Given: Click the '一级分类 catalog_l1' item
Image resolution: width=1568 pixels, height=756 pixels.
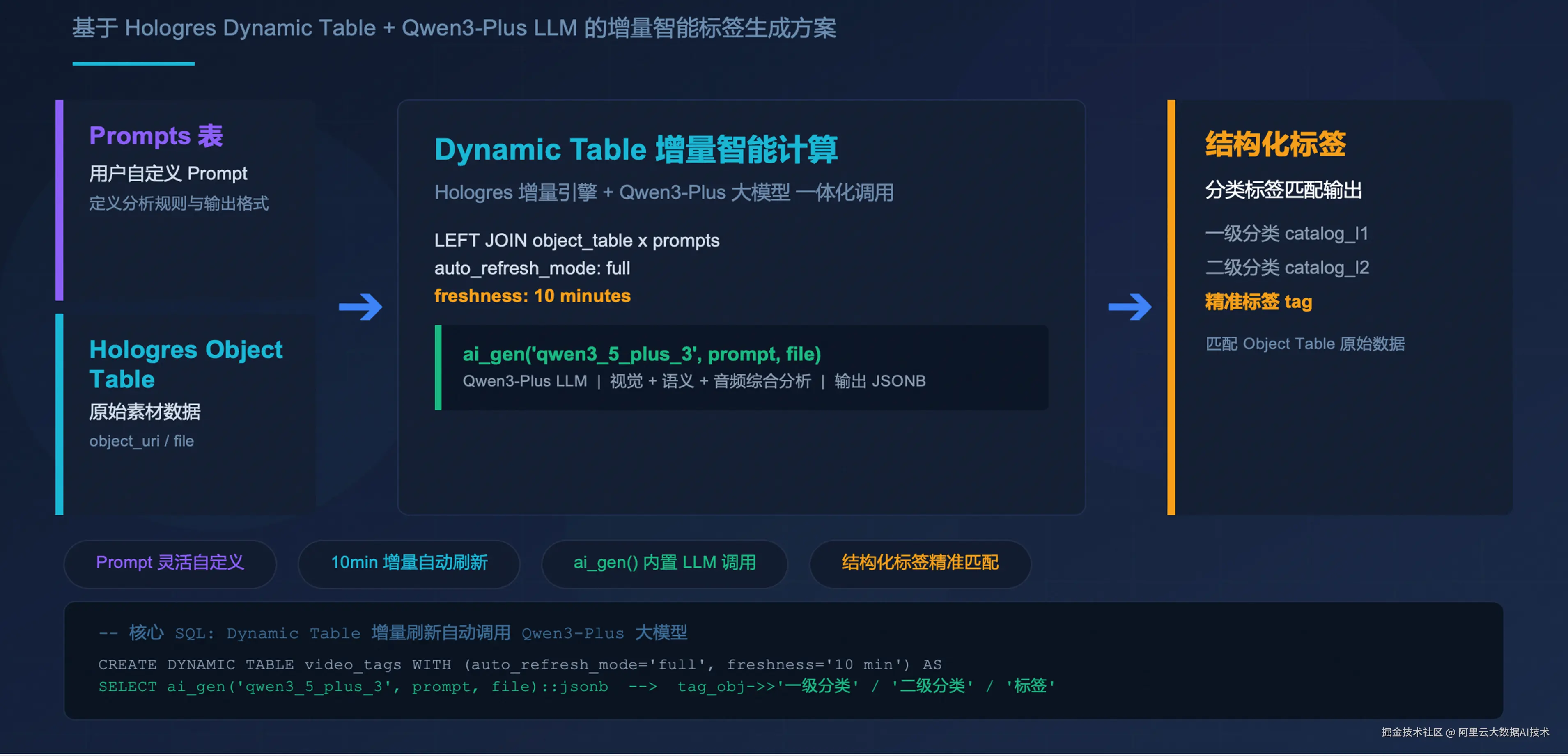Looking at the screenshot, I should click(1286, 233).
